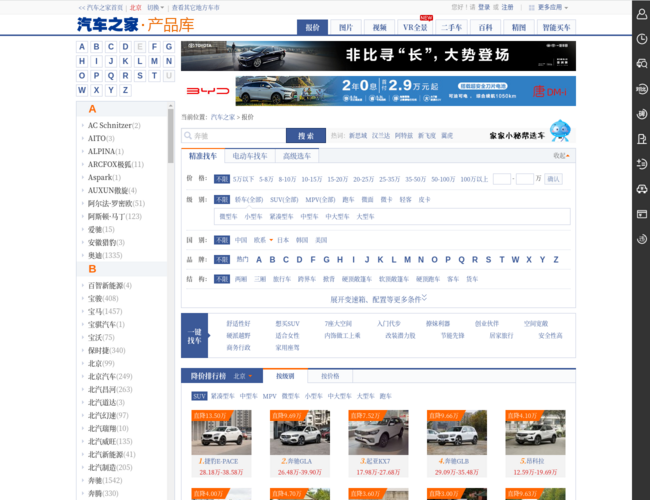Open the 二手车 nav tab
Screen dimensions: 650x500
[x=451, y=27]
